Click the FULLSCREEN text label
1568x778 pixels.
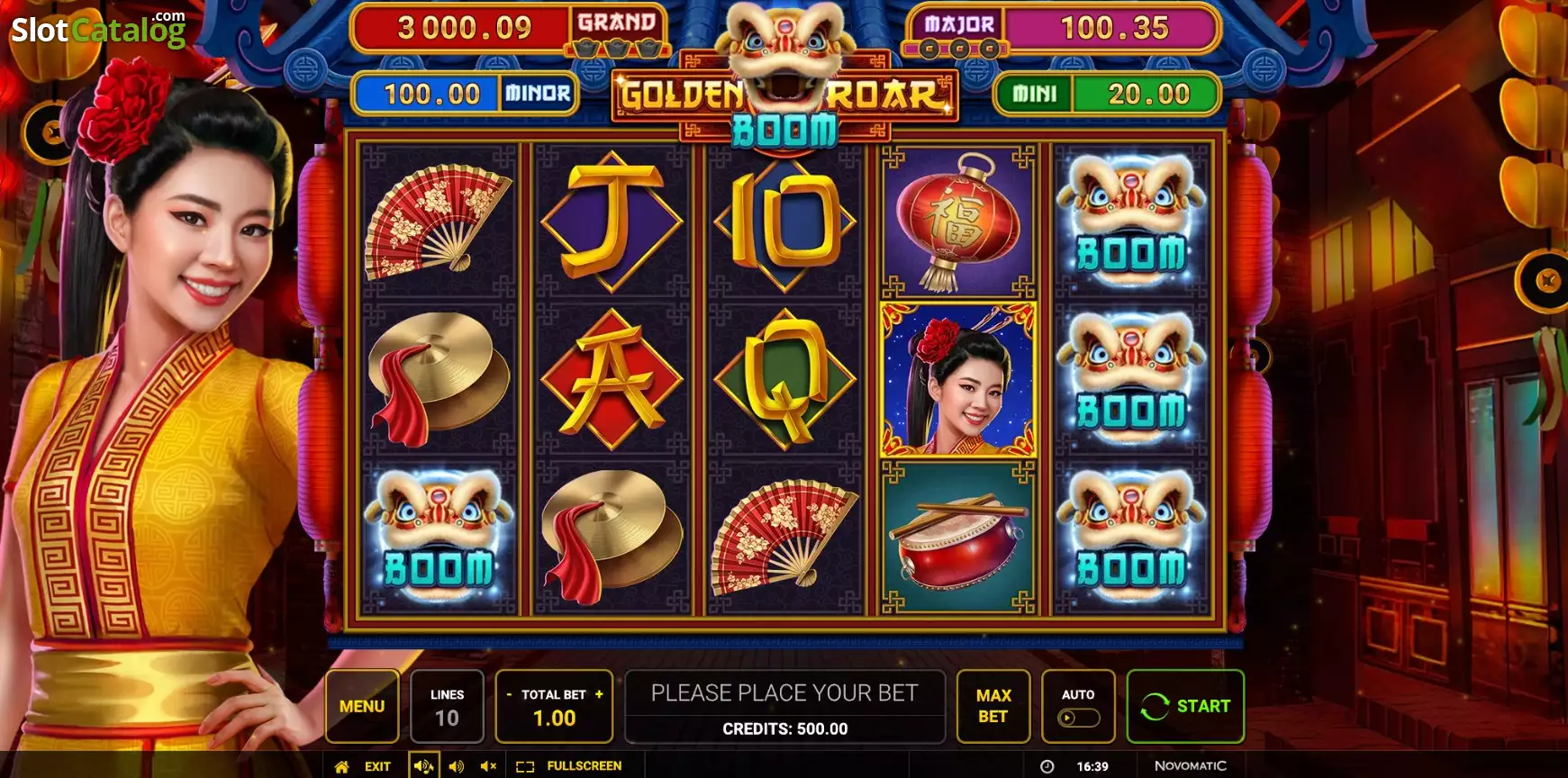pyautogui.click(x=585, y=766)
